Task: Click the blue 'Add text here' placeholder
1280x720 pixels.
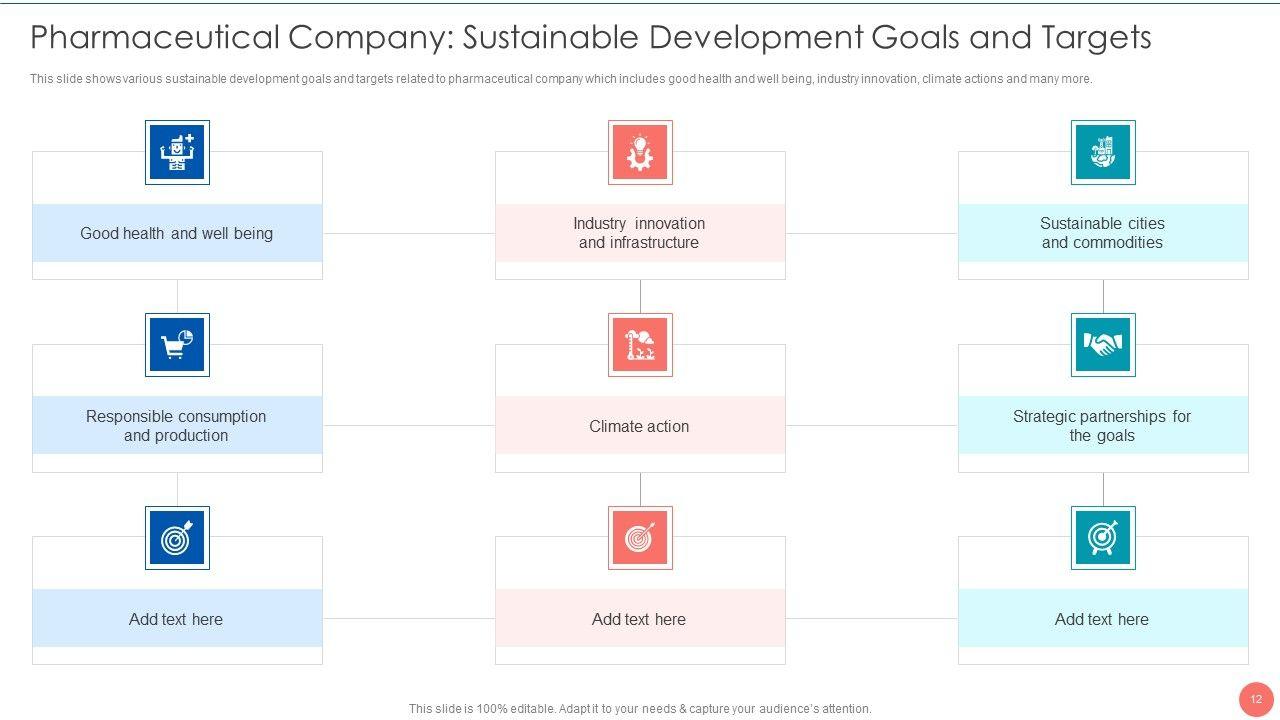Action: [x=177, y=619]
